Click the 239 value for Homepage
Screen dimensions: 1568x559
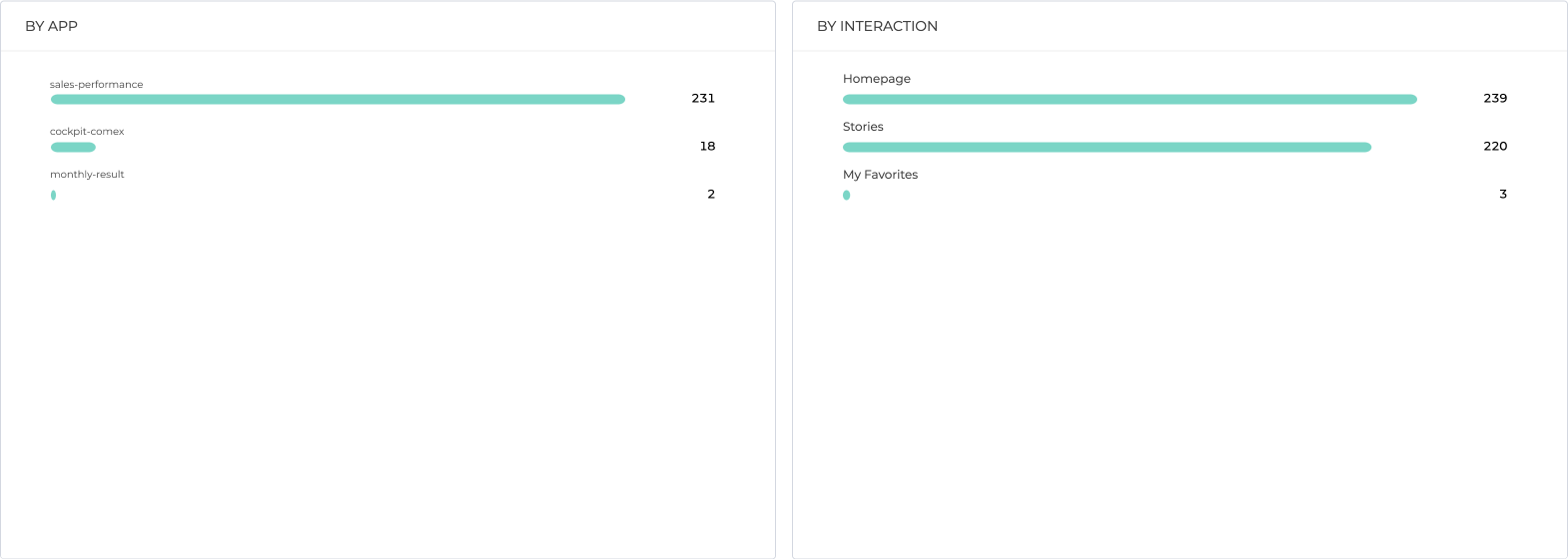(1495, 98)
